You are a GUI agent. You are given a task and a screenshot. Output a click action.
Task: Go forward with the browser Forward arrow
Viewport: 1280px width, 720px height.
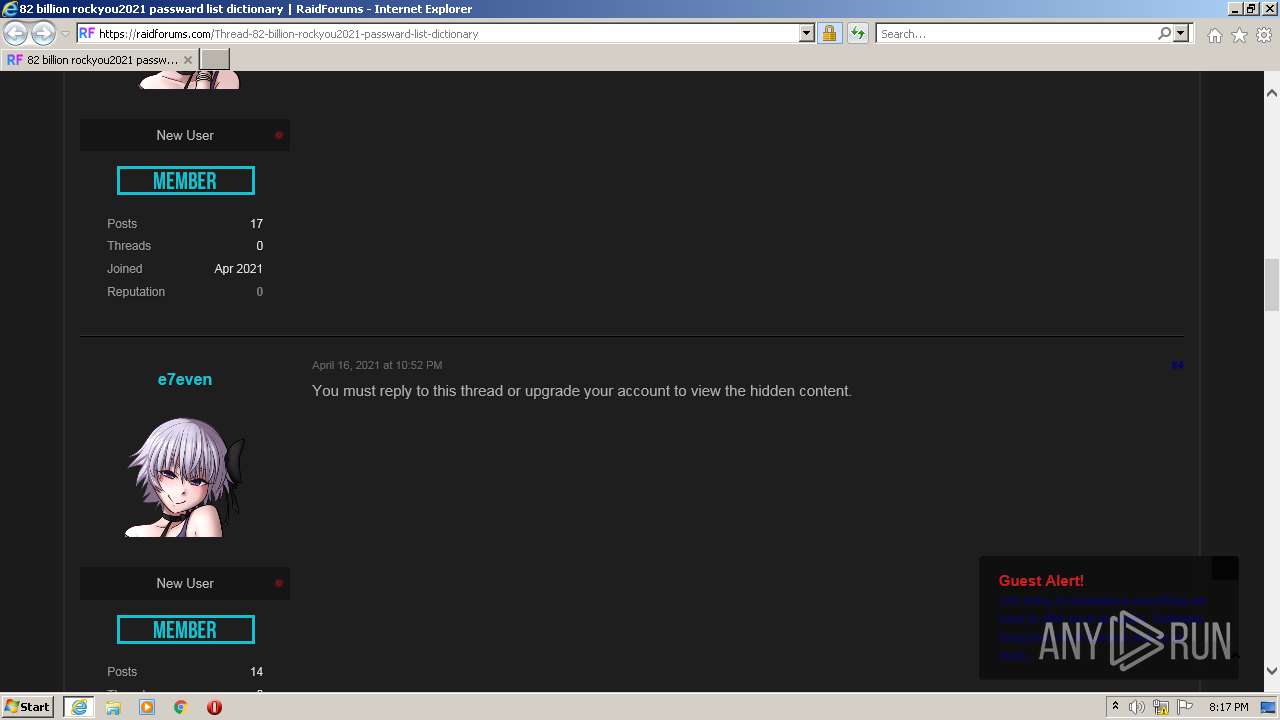coord(43,33)
